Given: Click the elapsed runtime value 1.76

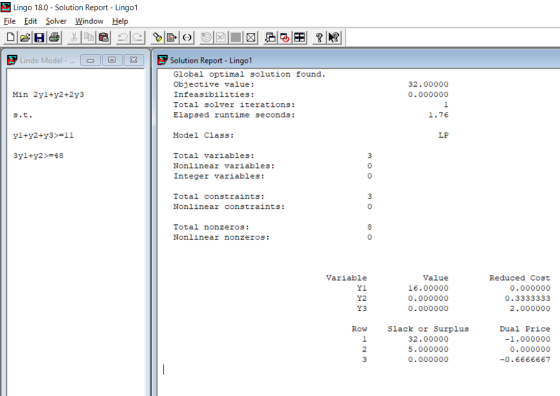Looking at the screenshot, I should click(438, 115).
